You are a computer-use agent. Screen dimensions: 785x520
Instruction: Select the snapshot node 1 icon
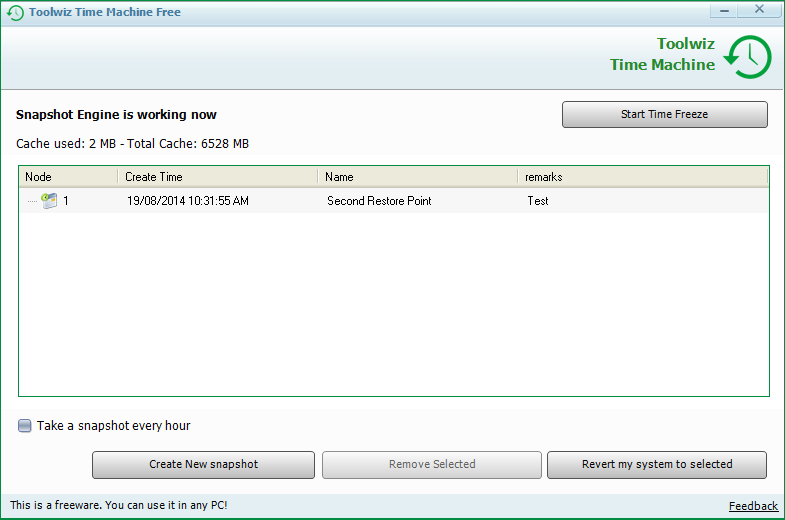point(49,201)
